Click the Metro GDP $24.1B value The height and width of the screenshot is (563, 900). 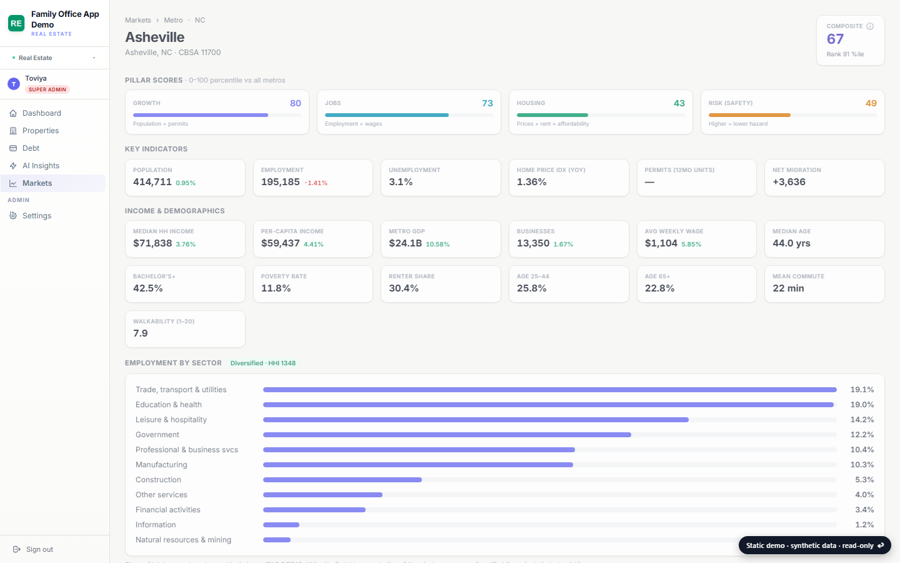(405, 243)
